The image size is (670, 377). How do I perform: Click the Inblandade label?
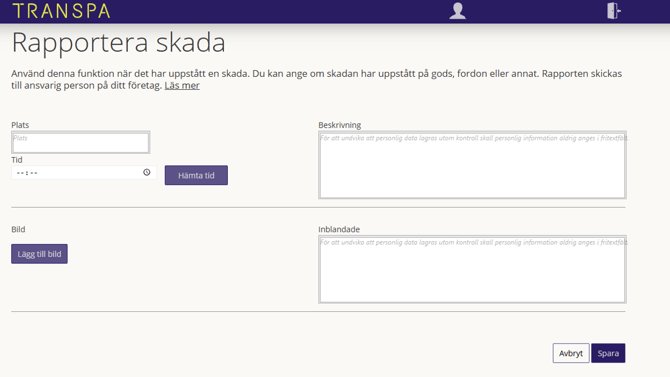click(x=339, y=230)
